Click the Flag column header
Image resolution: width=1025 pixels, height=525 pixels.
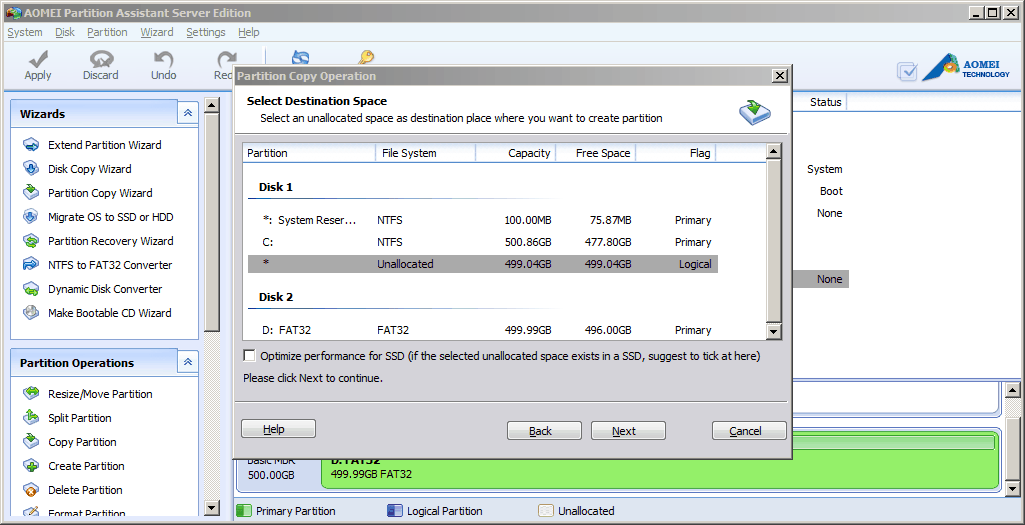coord(676,153)
